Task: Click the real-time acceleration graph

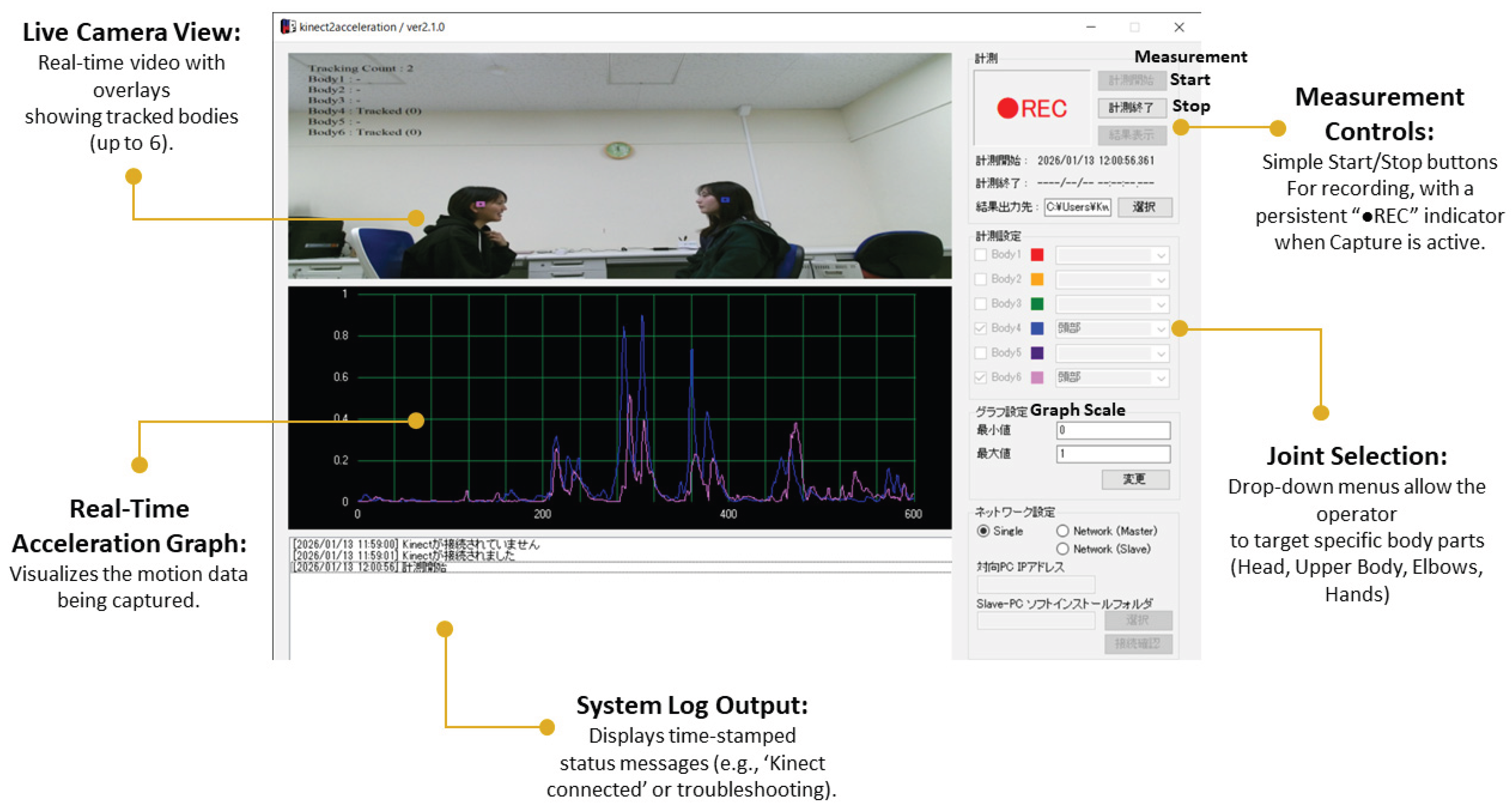Action: [619, 408]
